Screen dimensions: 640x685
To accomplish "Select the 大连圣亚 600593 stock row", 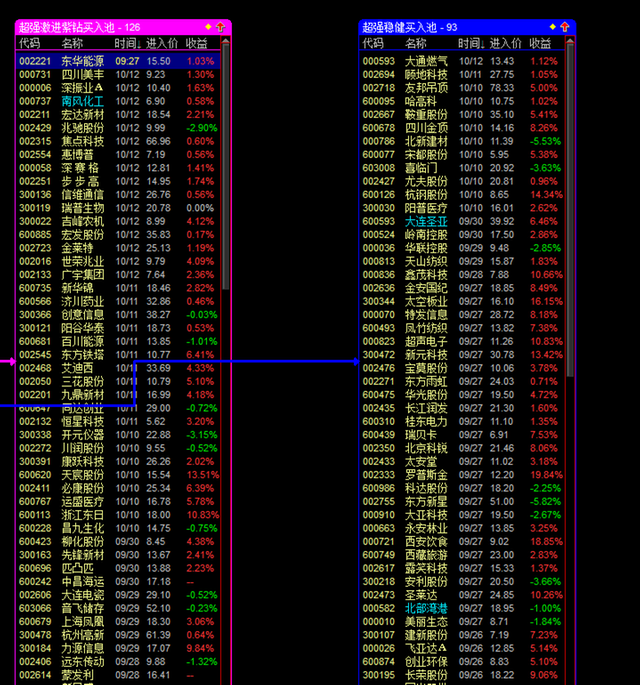I will point(460,220).
